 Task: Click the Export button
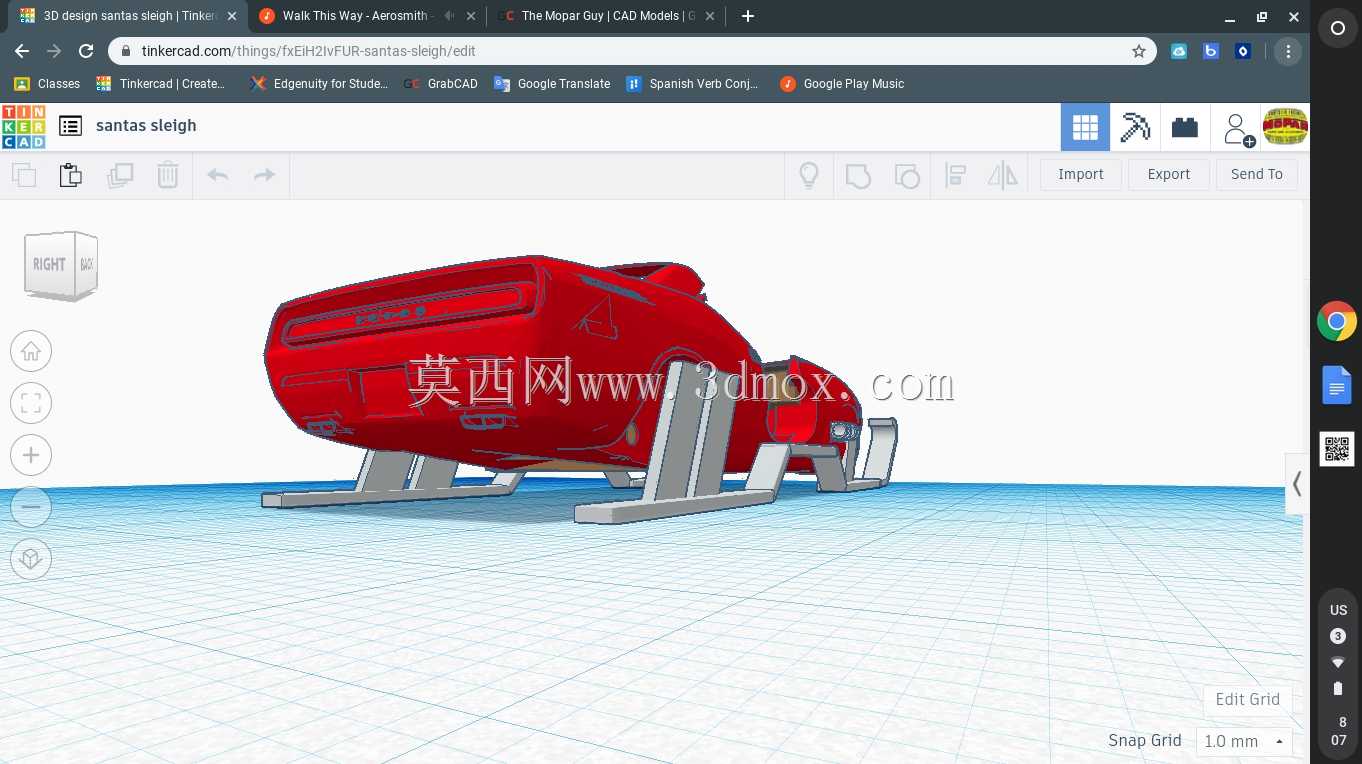point(1169,174)
